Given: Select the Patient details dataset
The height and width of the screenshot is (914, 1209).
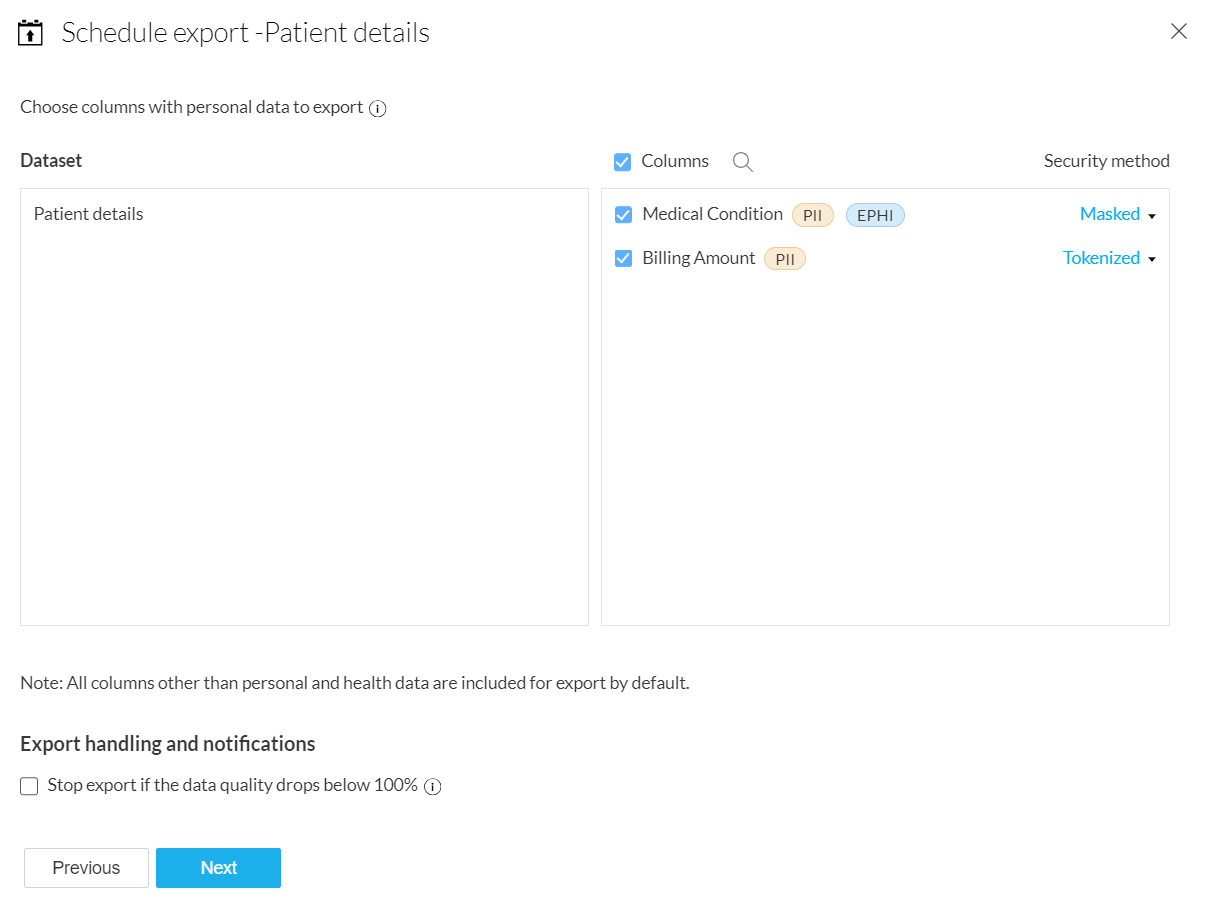Looking at the screenshot, I should click(89, 214).
